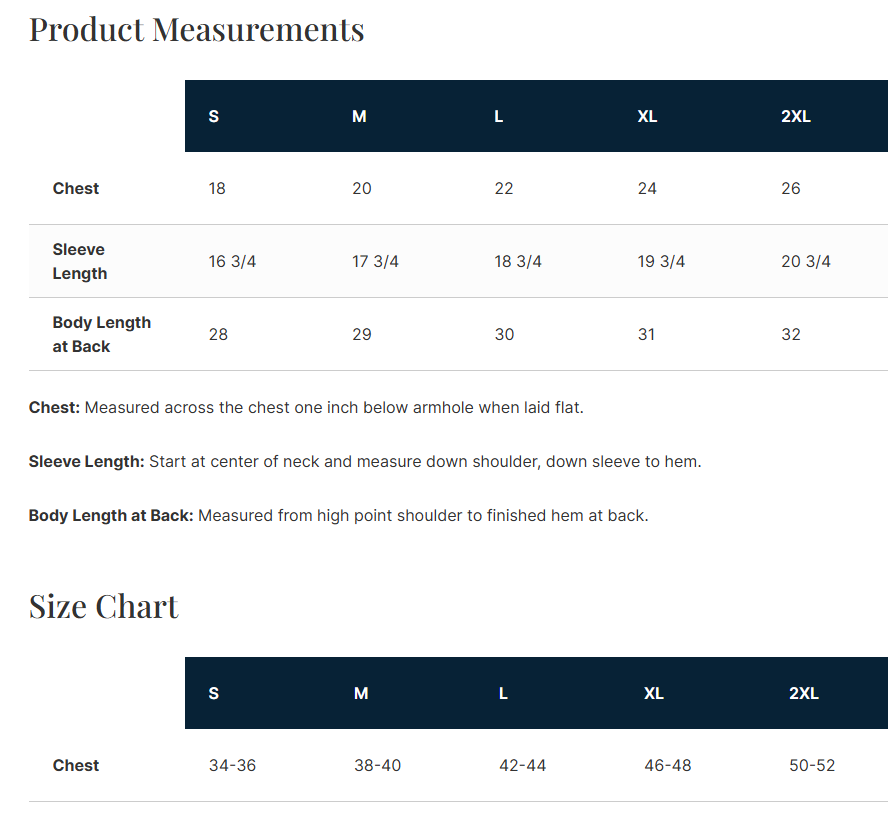
Task: Select the 34-36 chest size cell
Action: [x=232, y=765]
